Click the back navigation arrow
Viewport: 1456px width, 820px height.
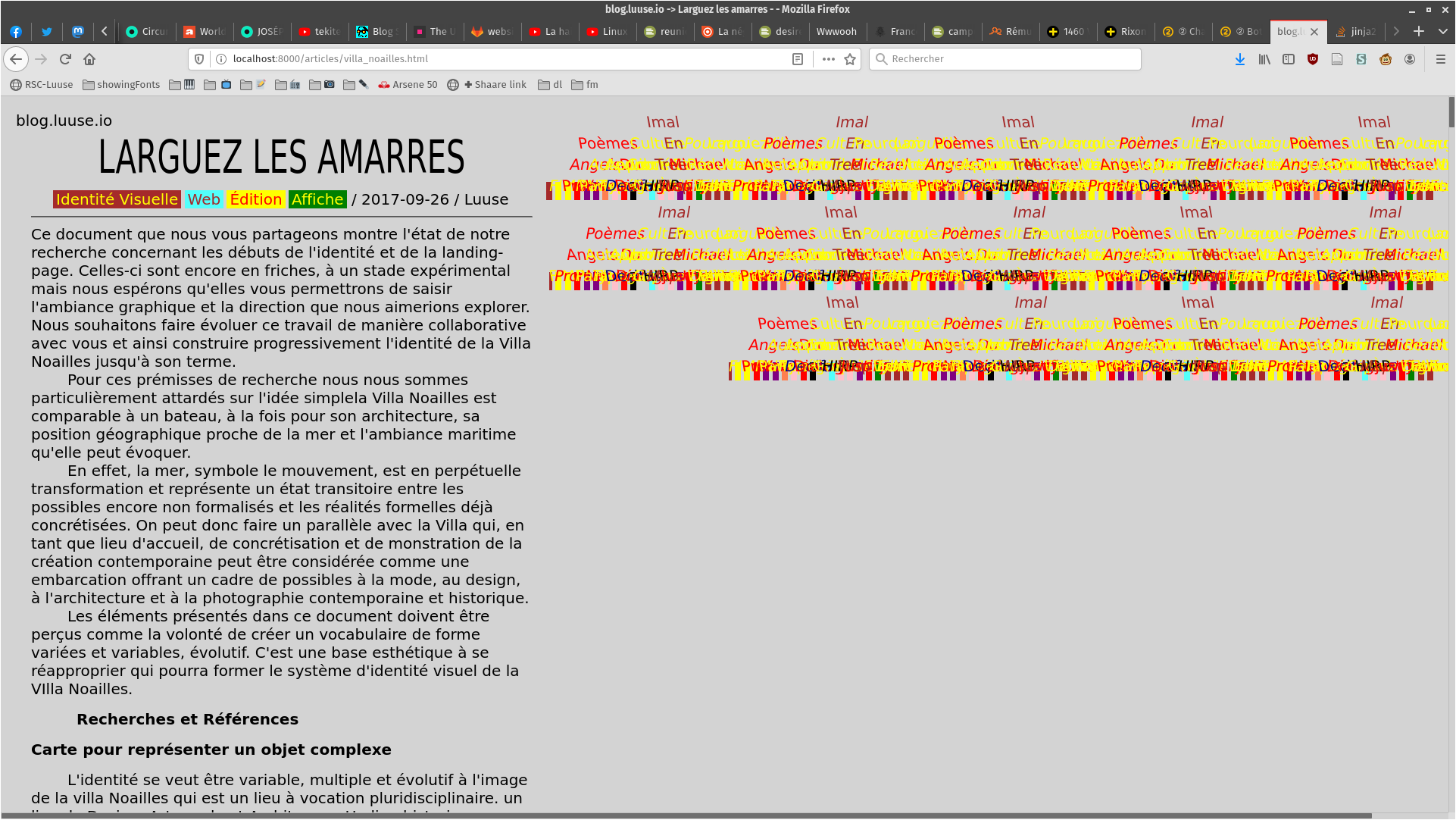(x=16, y=59)
